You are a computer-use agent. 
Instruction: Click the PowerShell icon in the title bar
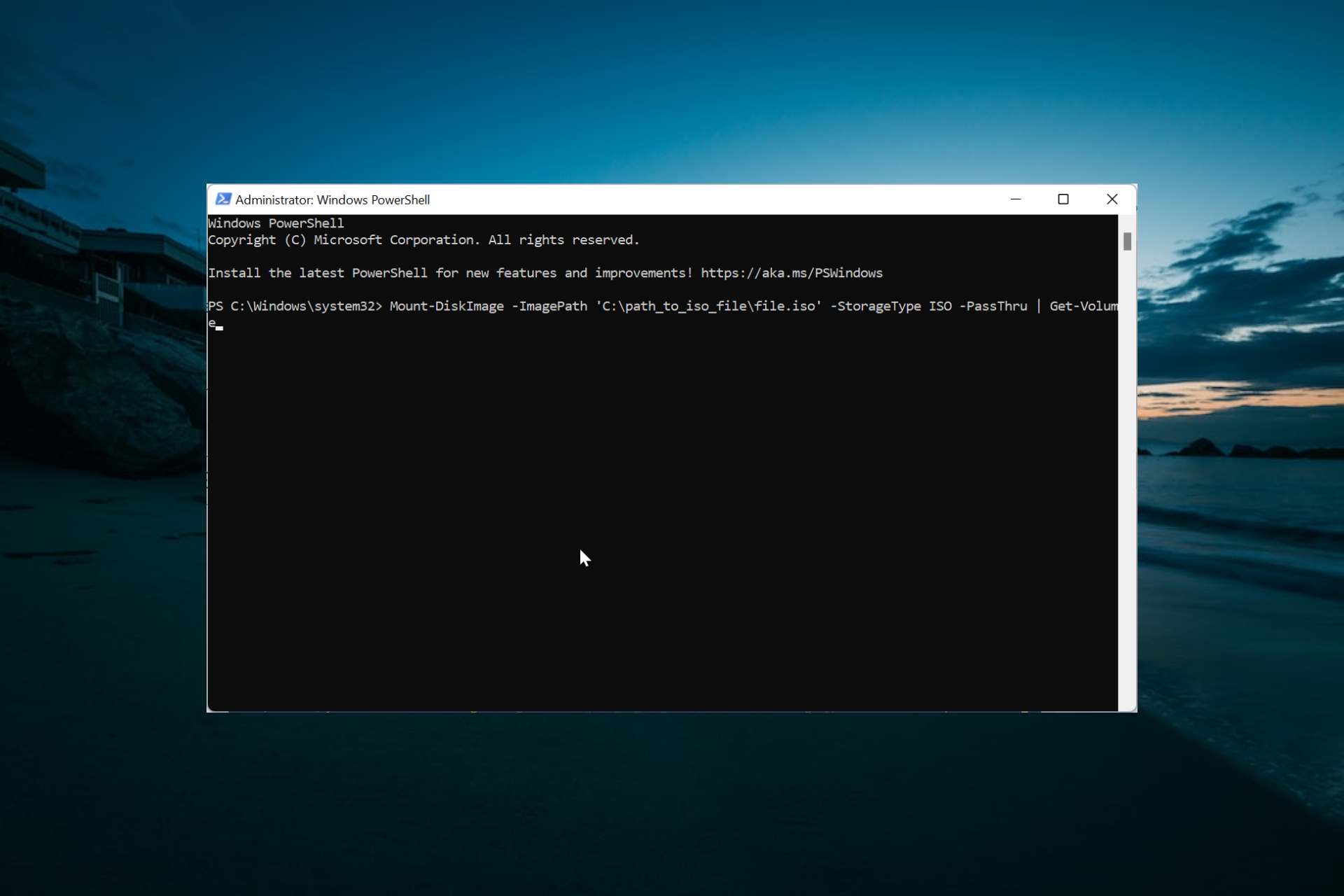223,199
